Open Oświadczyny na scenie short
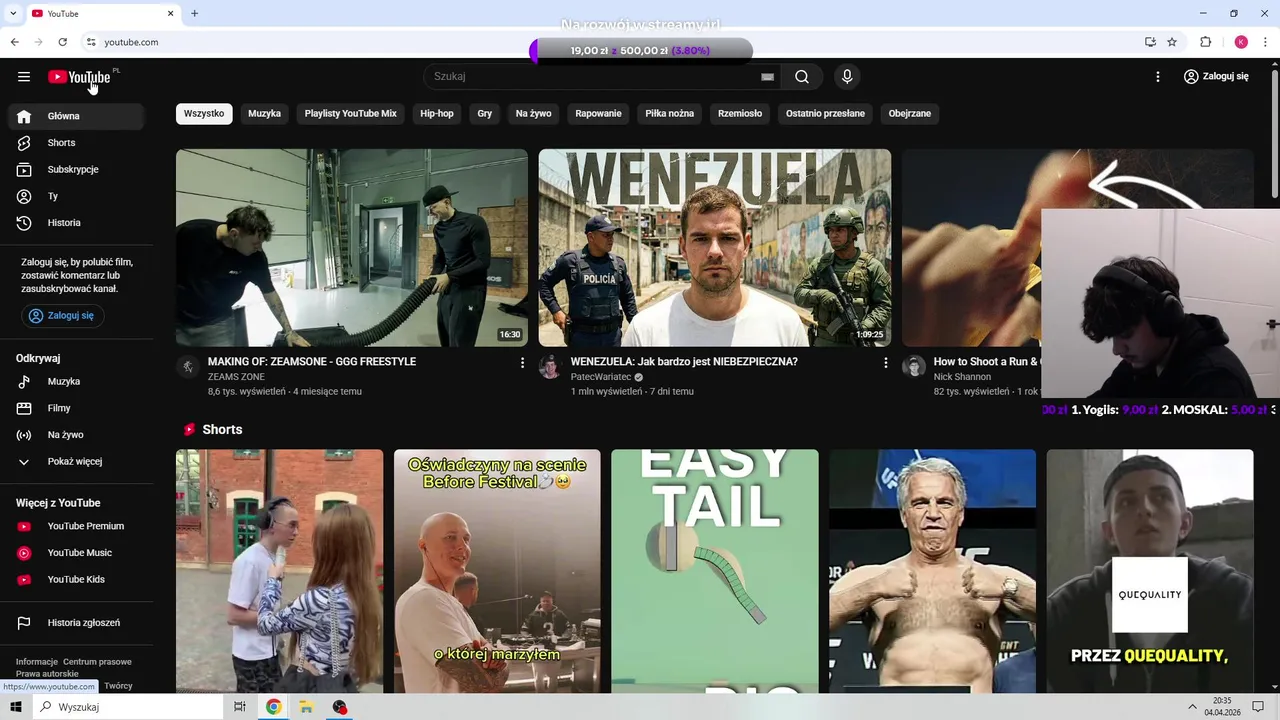 point(497,571)
